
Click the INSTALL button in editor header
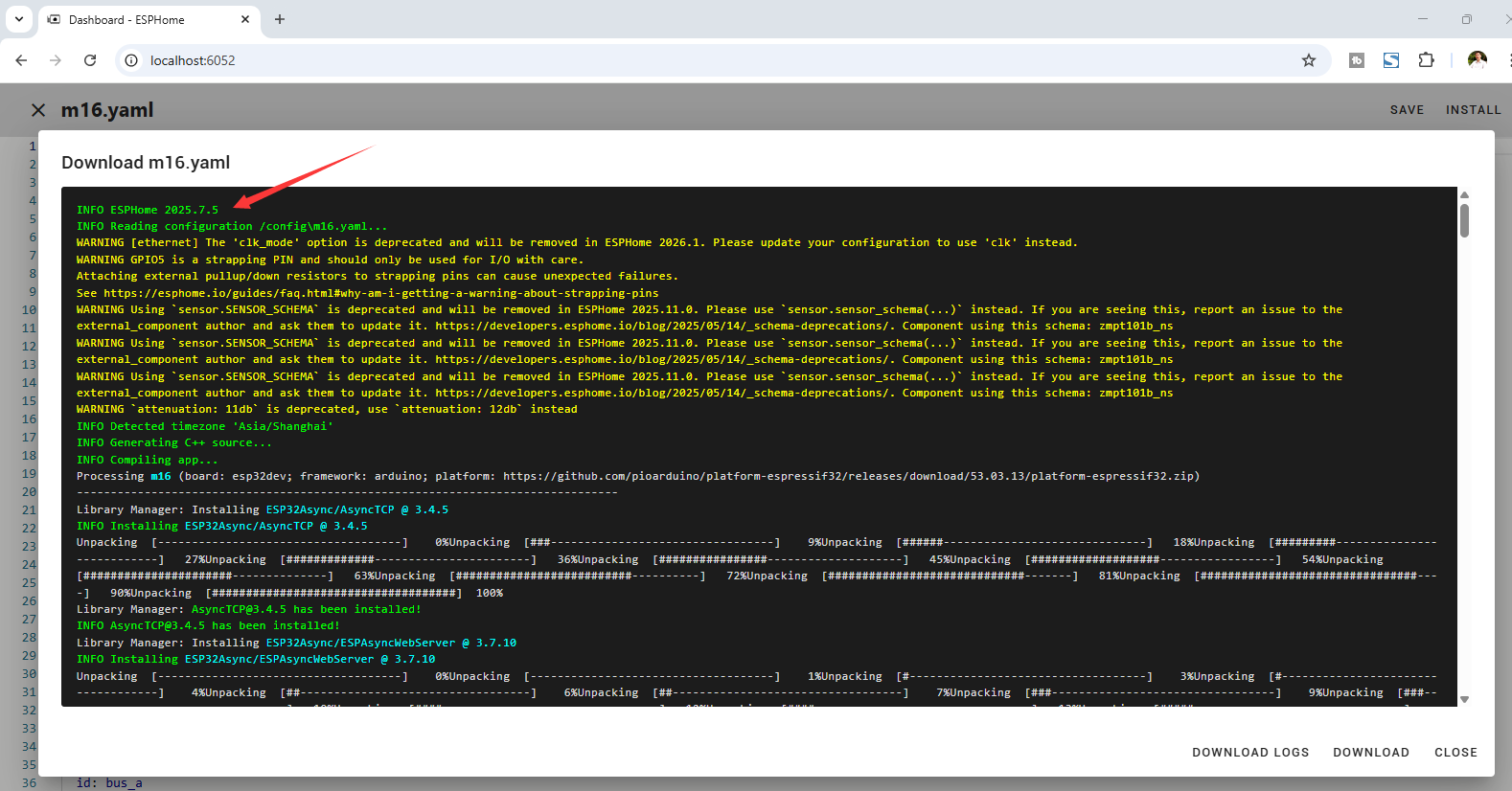click(x=1473, y=110)
